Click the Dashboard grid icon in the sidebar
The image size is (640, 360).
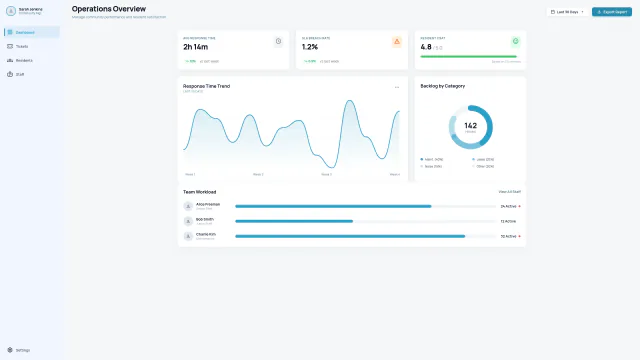tap(10, 32)
